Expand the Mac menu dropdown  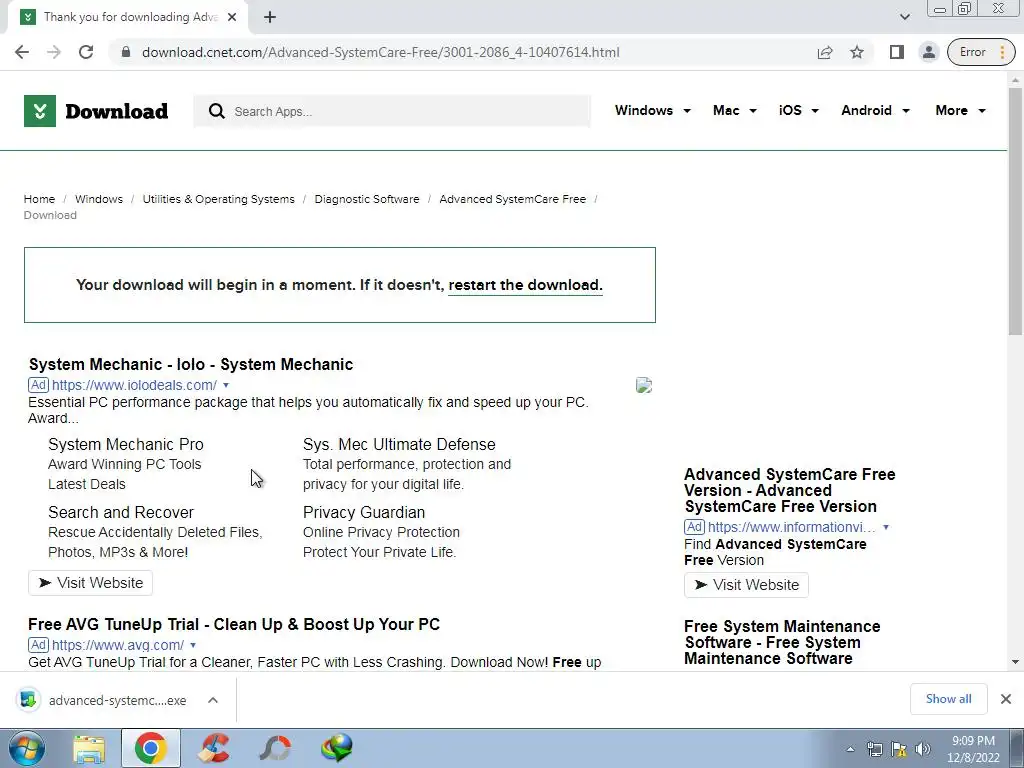[735, 110]
